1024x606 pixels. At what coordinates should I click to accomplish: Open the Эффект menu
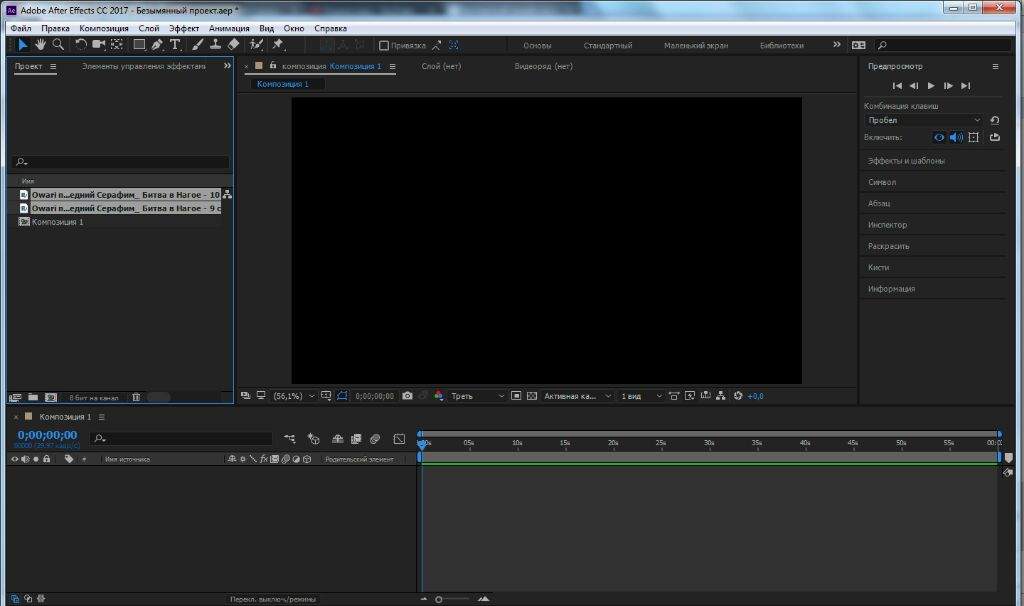pos(184,28)
